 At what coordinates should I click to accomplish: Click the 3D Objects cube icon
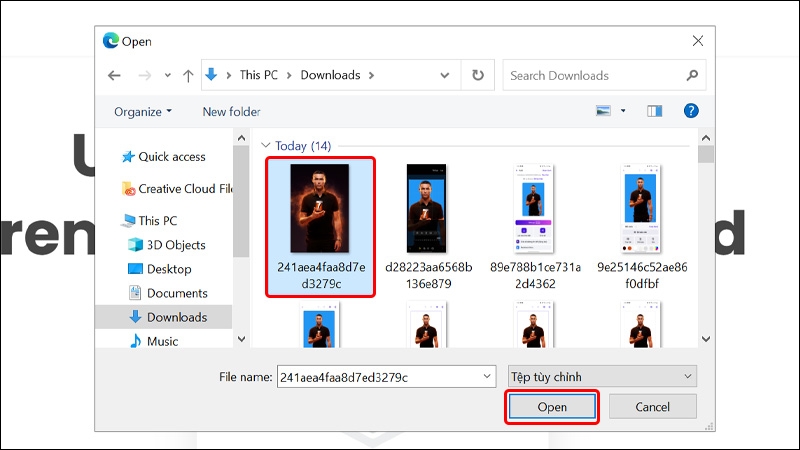click(x=135, y=245)
